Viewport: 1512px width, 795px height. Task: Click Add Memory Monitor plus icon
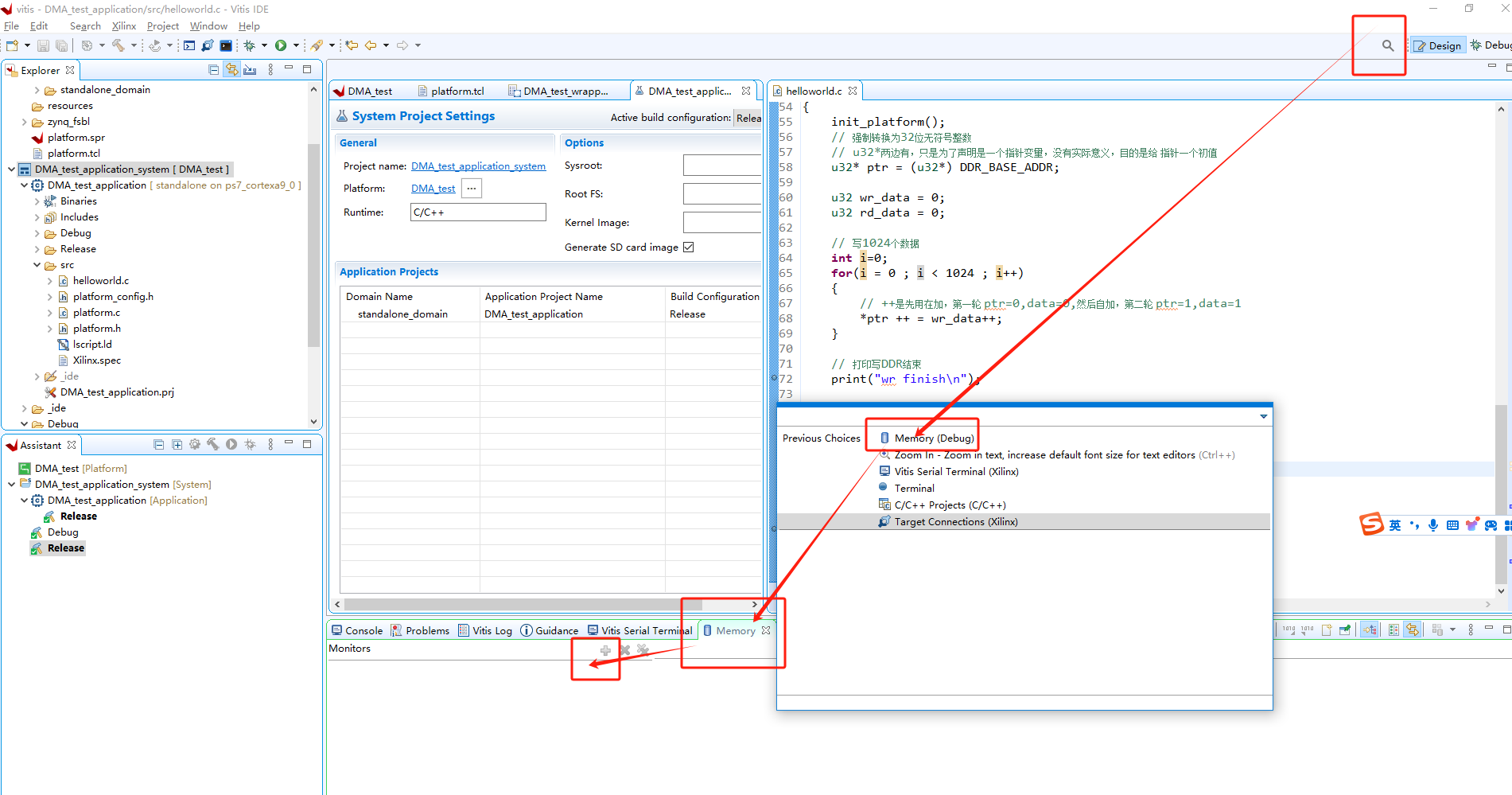pos(605,650)
